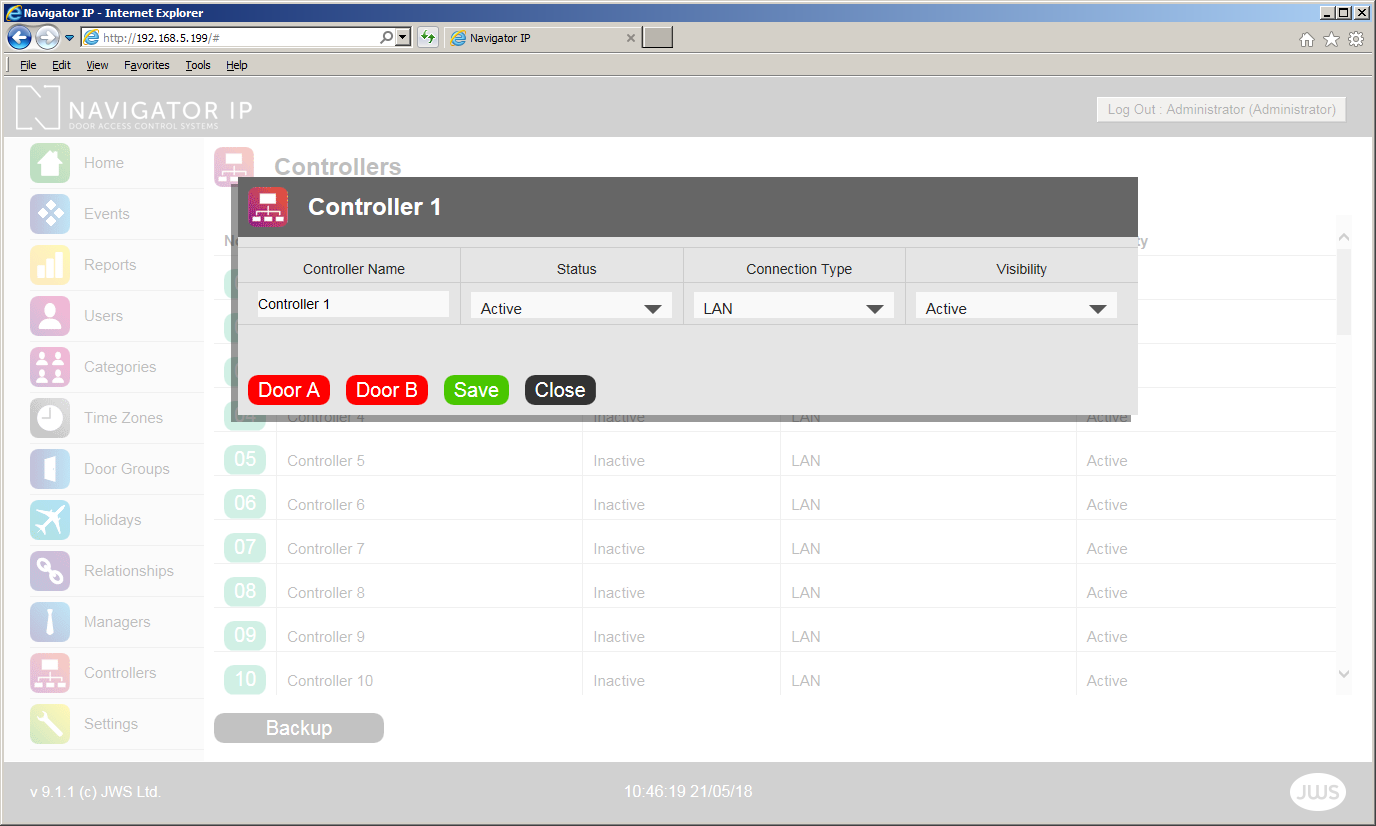Open the Relationships chain link icon
1376x826 pixels.
pos(50,571)
